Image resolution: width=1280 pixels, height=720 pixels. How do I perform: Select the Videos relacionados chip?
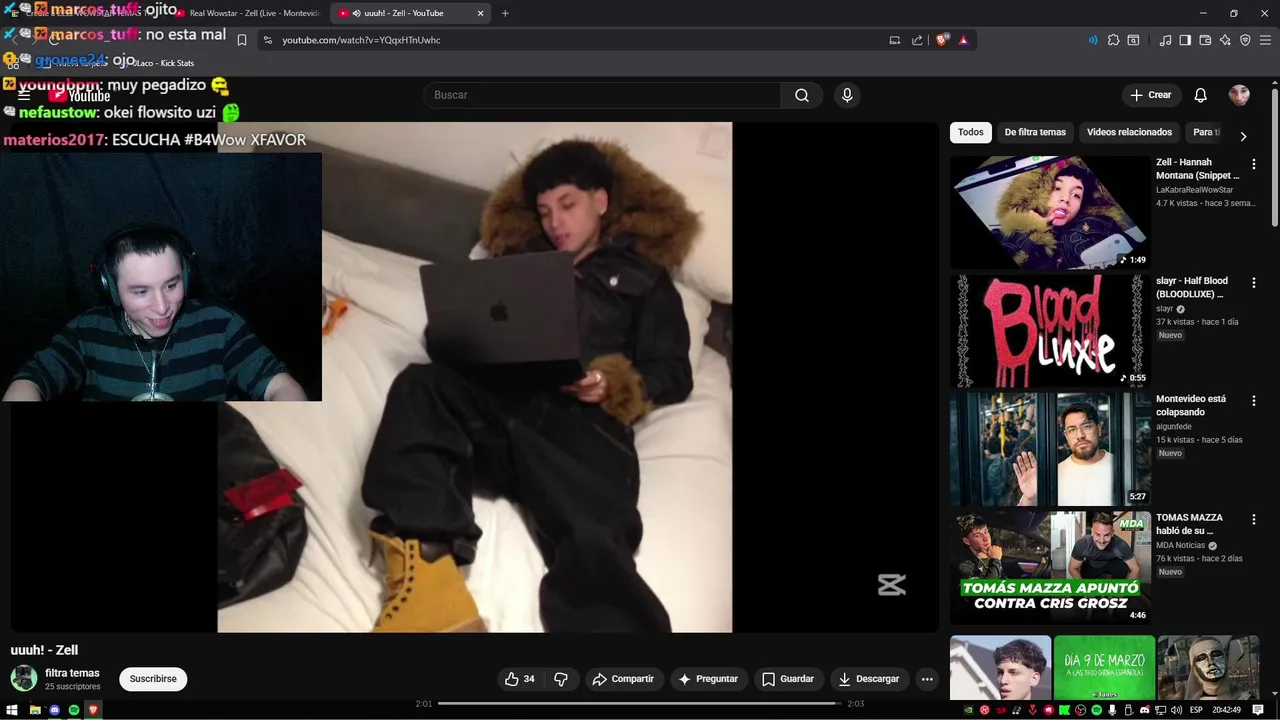click(1129, 132)
